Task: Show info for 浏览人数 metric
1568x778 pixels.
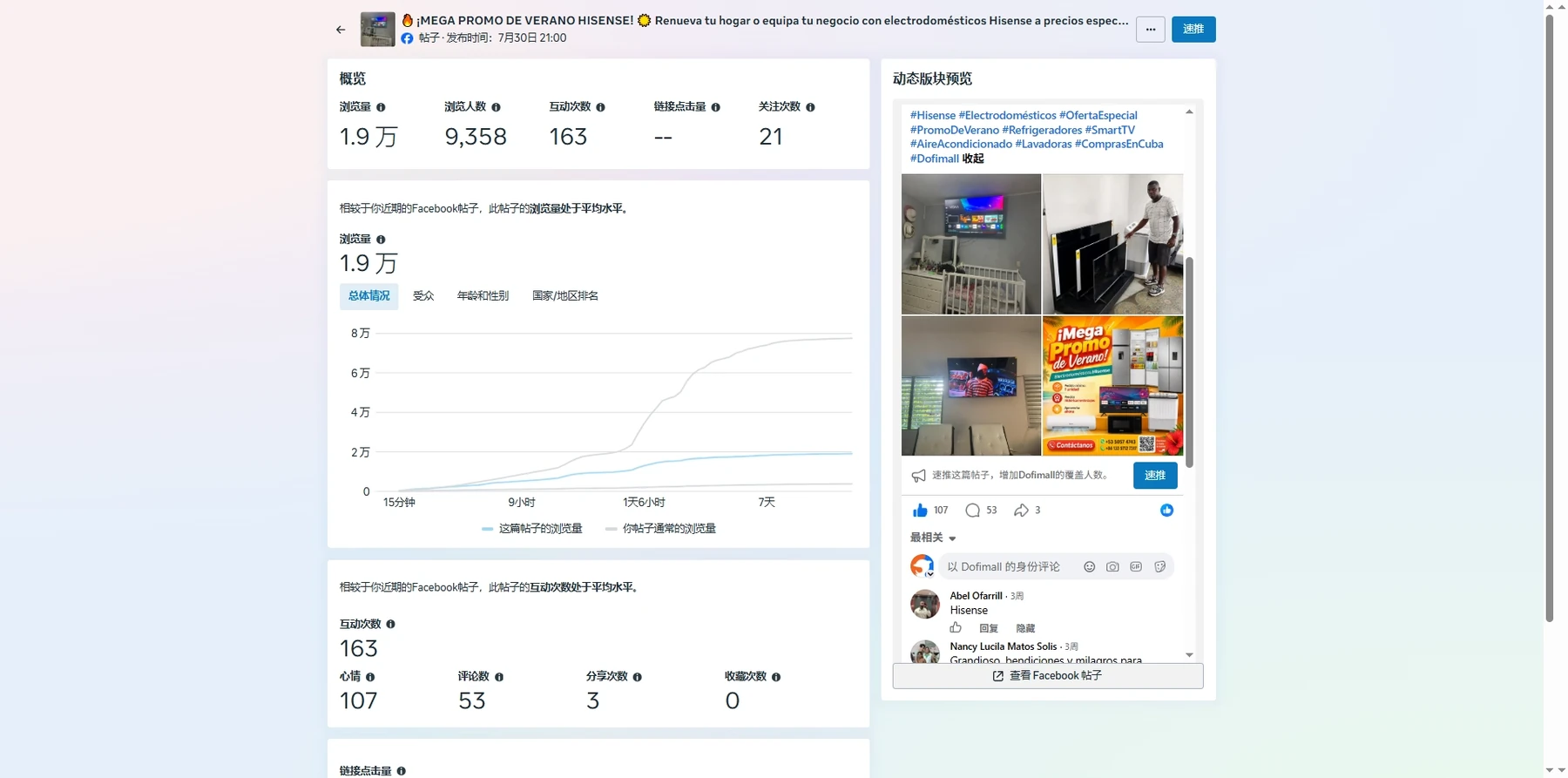Action: (x=496, y=107)
